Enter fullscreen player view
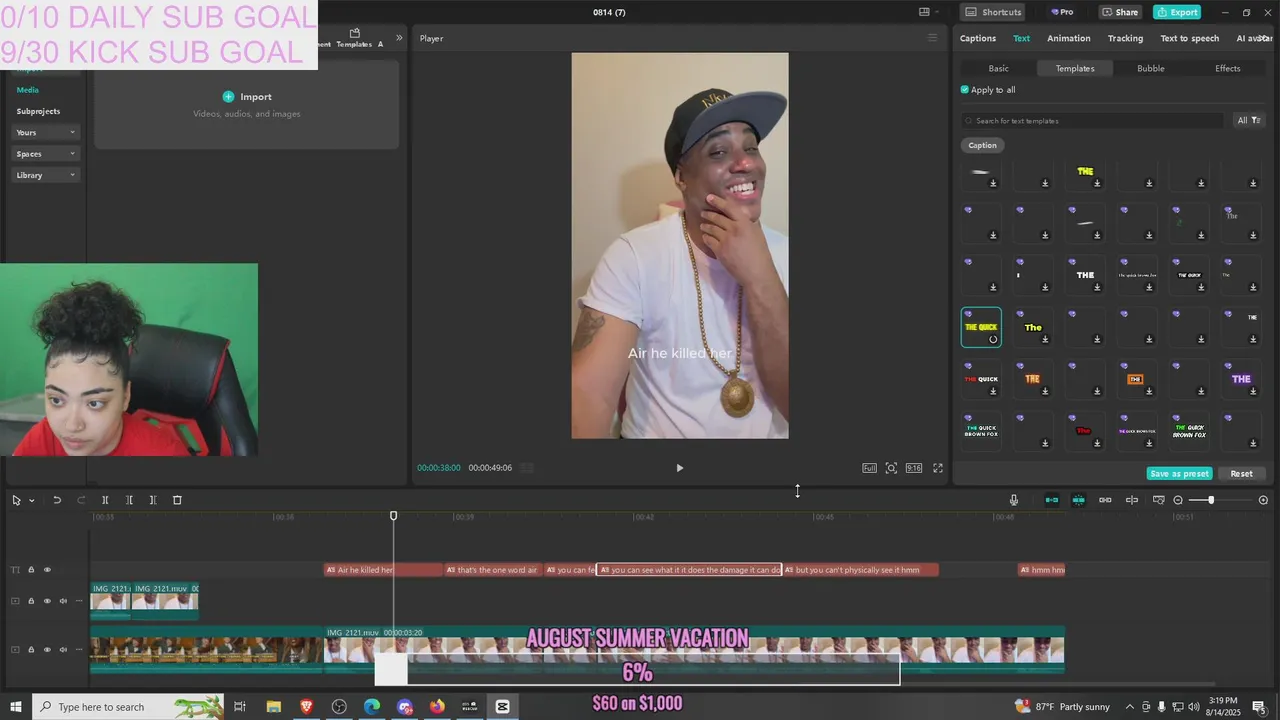 [x=938, y=468]
